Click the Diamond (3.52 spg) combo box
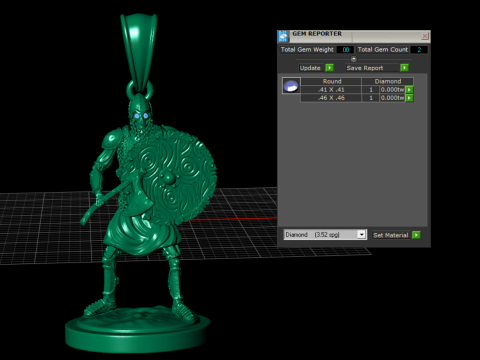The height and width of the screenshot is (360, 480). pos(325,234)
